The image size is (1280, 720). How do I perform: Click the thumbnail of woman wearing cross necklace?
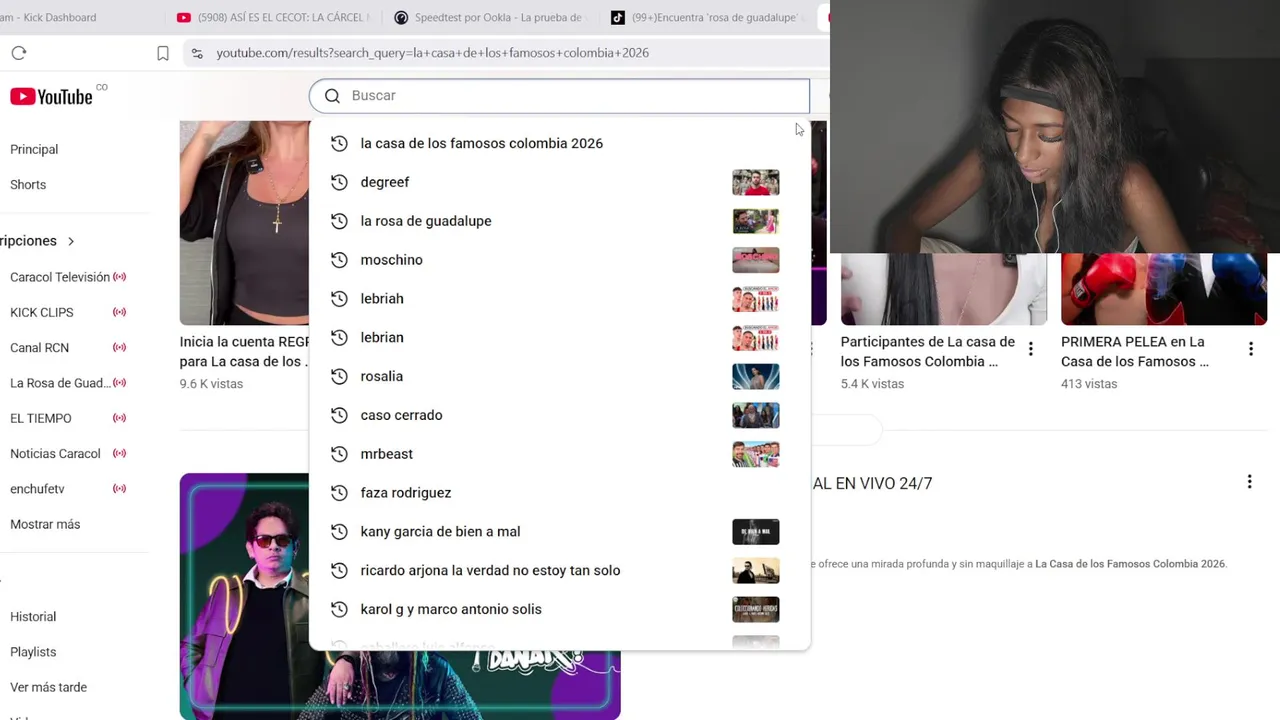[x=245, y=223]
